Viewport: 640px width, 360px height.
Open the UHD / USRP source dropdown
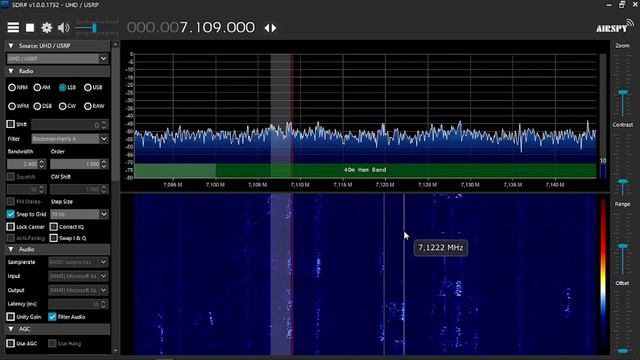(x=57, y=59)
